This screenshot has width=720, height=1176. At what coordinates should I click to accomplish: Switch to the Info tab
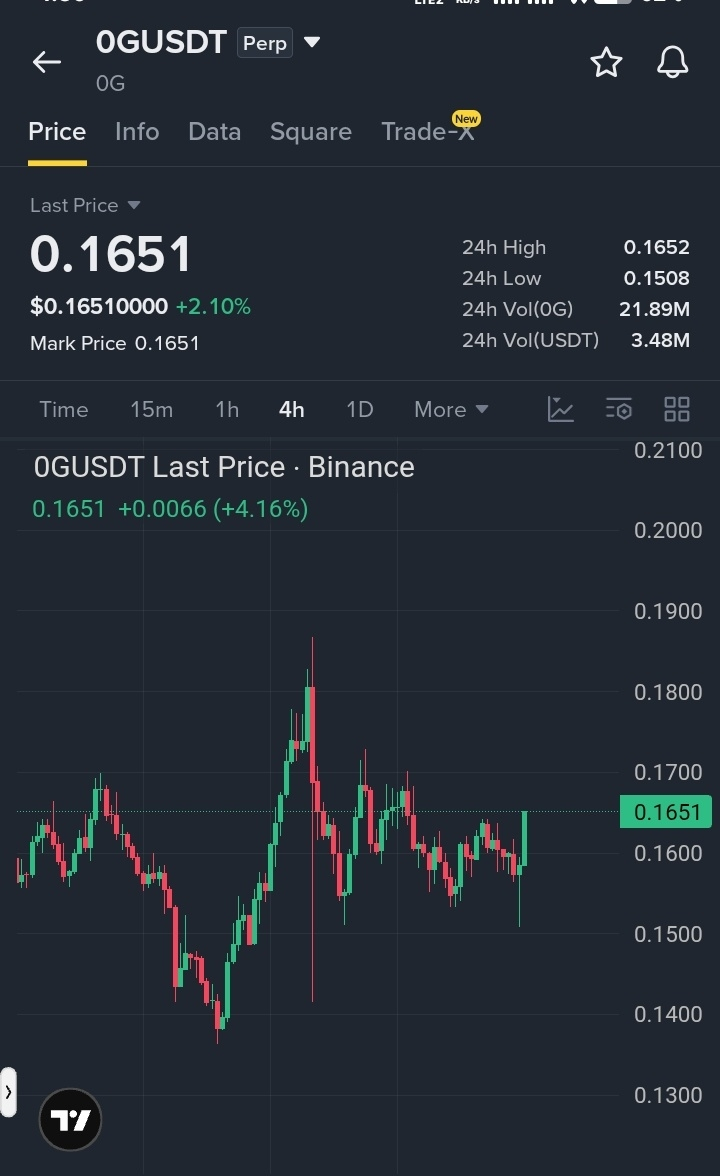pos(136,132)
